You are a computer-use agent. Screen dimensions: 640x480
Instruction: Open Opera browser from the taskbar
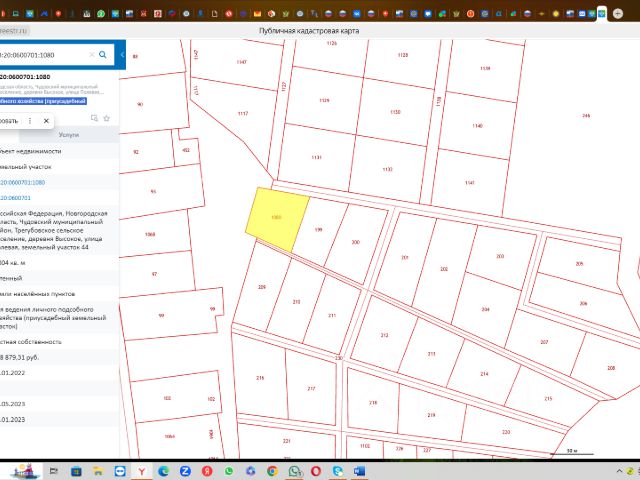[316, 471]
